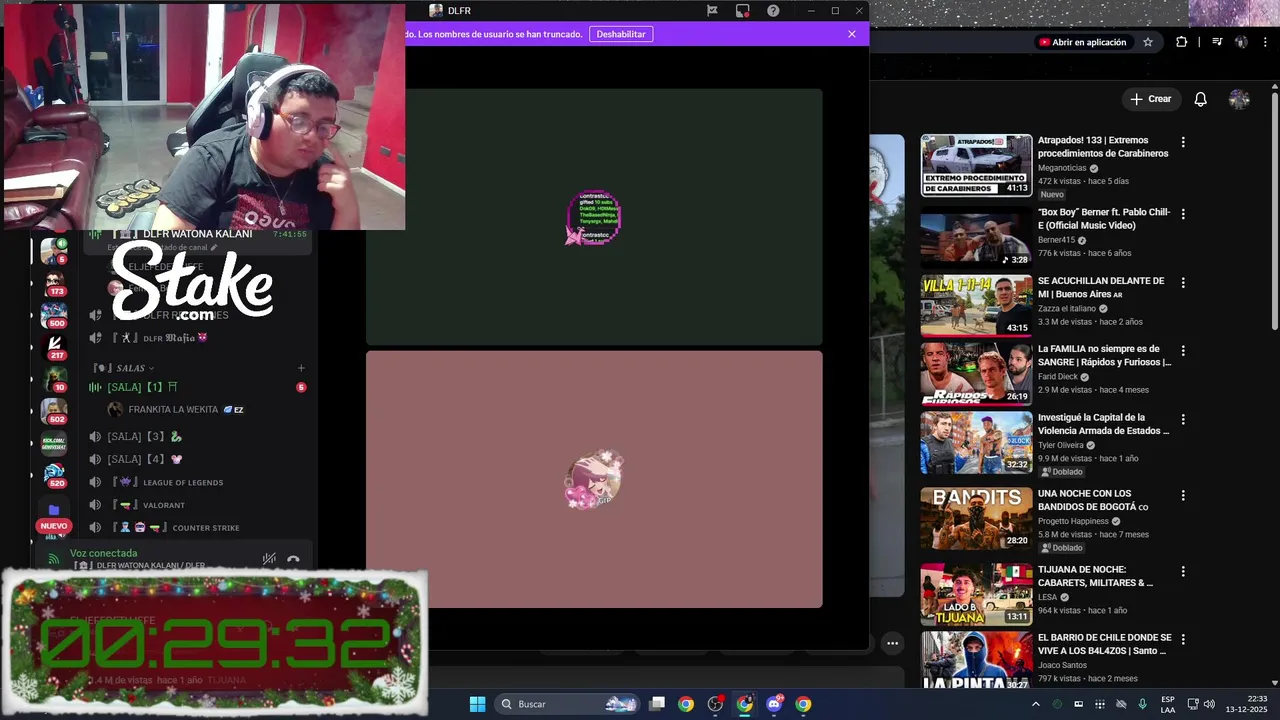Viewport: 1280px width, 720px height.
Task: Open the Discord server folder marked NUEVO
Action: 54,510
